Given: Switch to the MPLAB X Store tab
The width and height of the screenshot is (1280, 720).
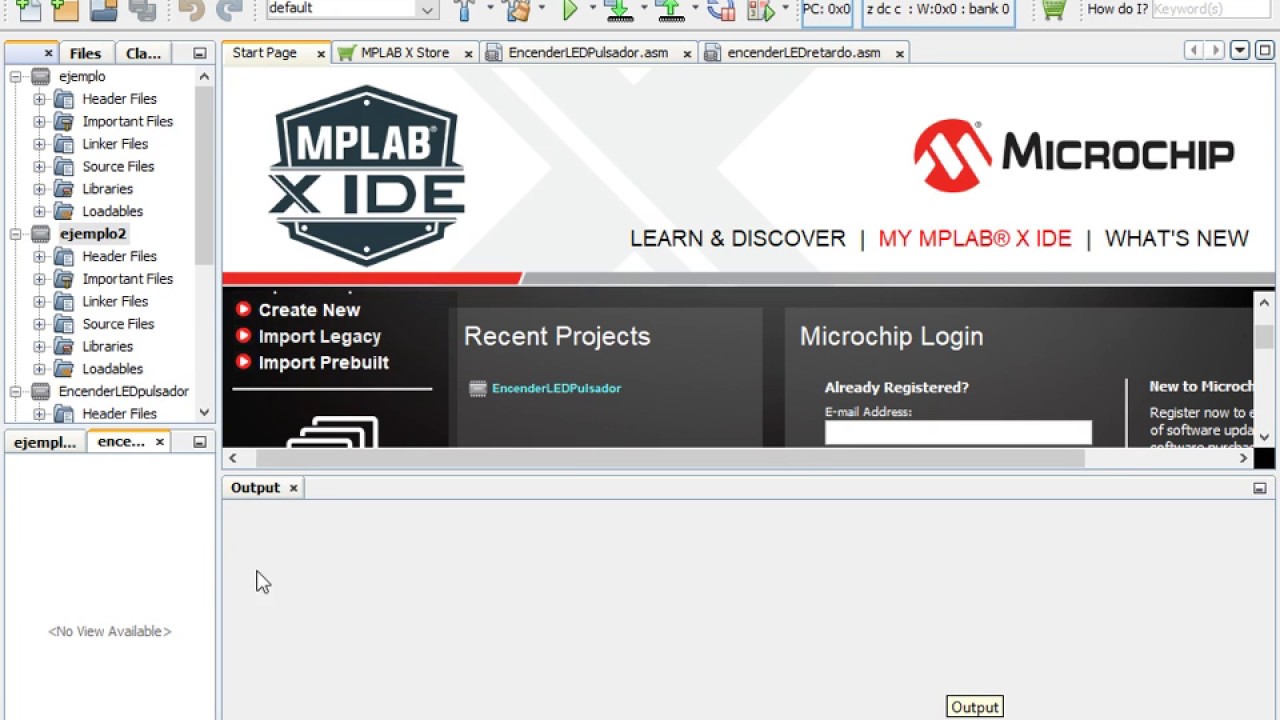Looking at the screenshot, I should click(x=405, y=53).
